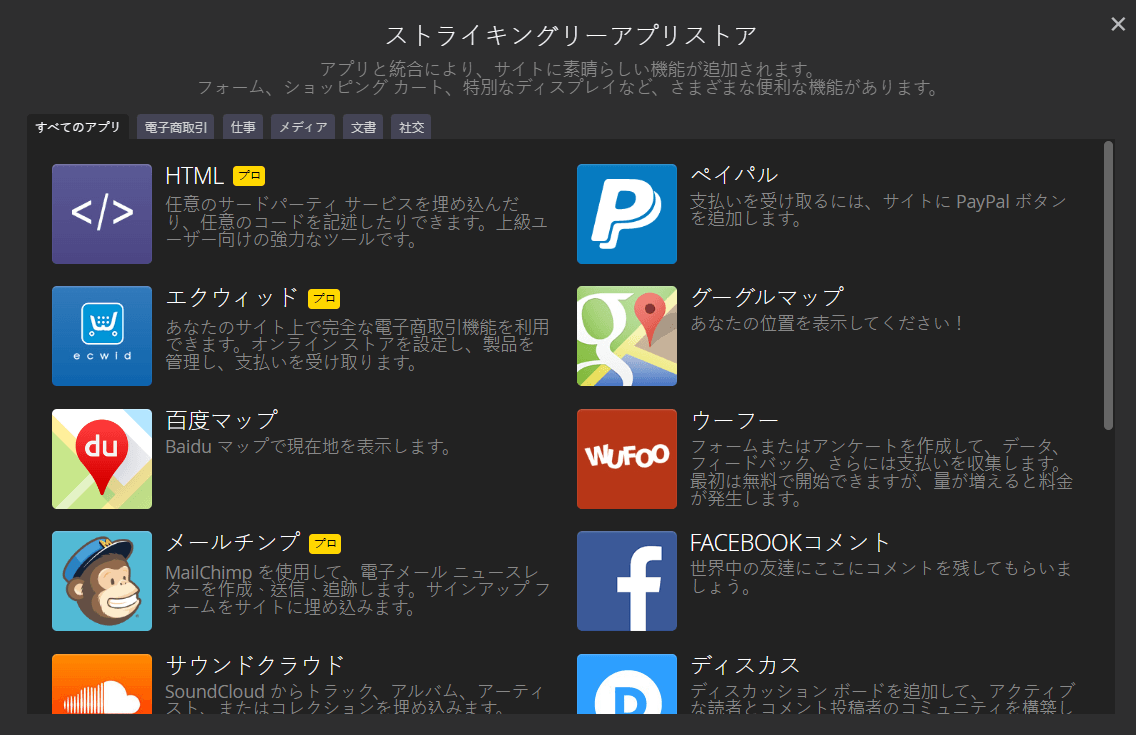Open the Disqus app icon
This screenshot has height=735, width=1136.
tap(627, 684)
